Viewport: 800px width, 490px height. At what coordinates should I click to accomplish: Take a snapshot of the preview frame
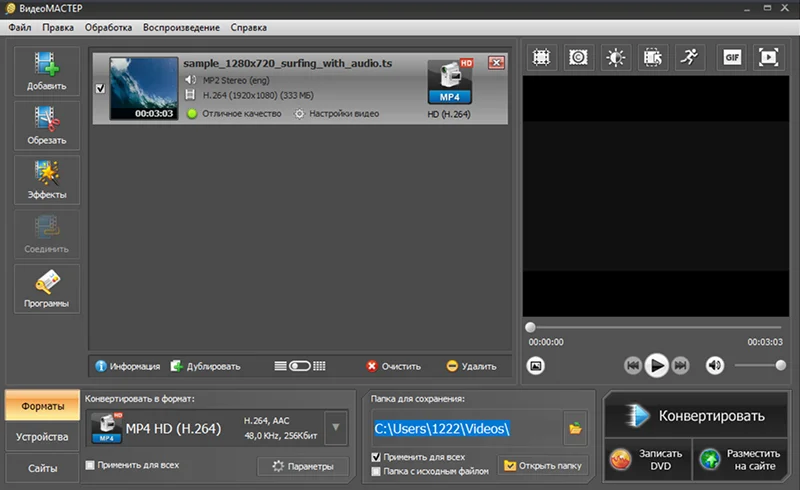(x=536, y=365)
